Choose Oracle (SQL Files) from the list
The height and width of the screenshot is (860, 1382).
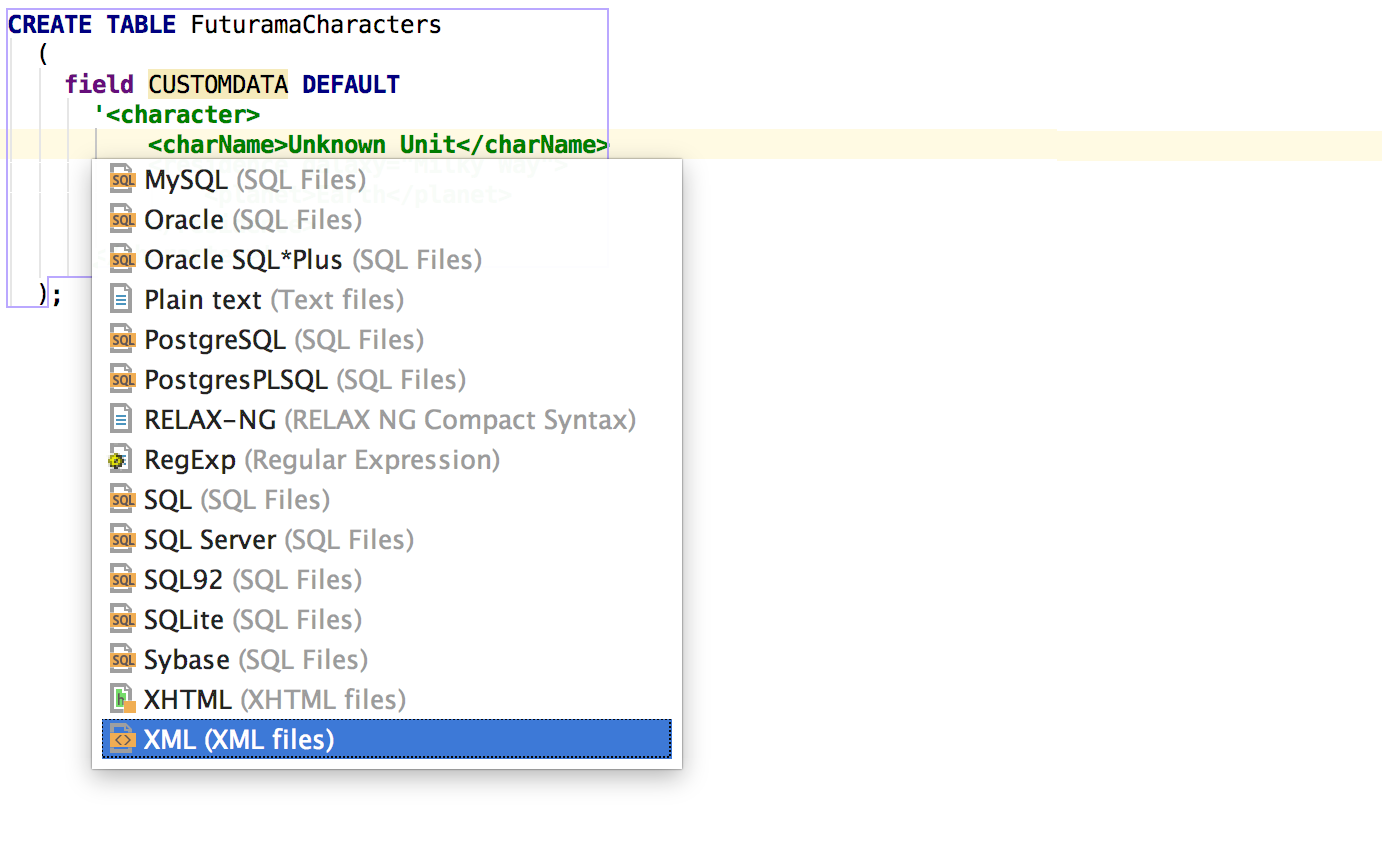tap(387, 220)
